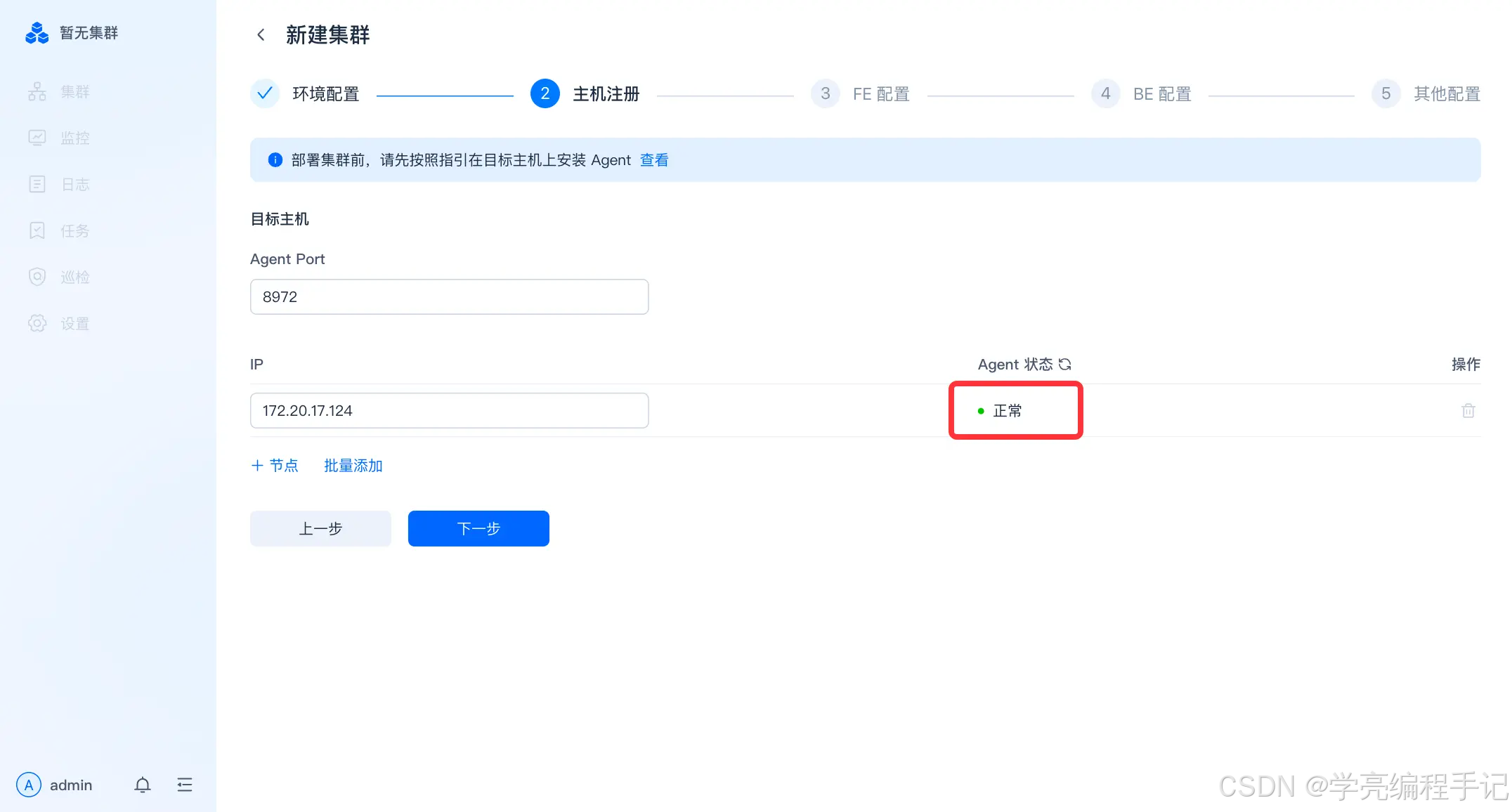Viewport: 1512px width, 812px height.
Task: Click the step 3 circle icon
Action: click(x=826, y=93)
